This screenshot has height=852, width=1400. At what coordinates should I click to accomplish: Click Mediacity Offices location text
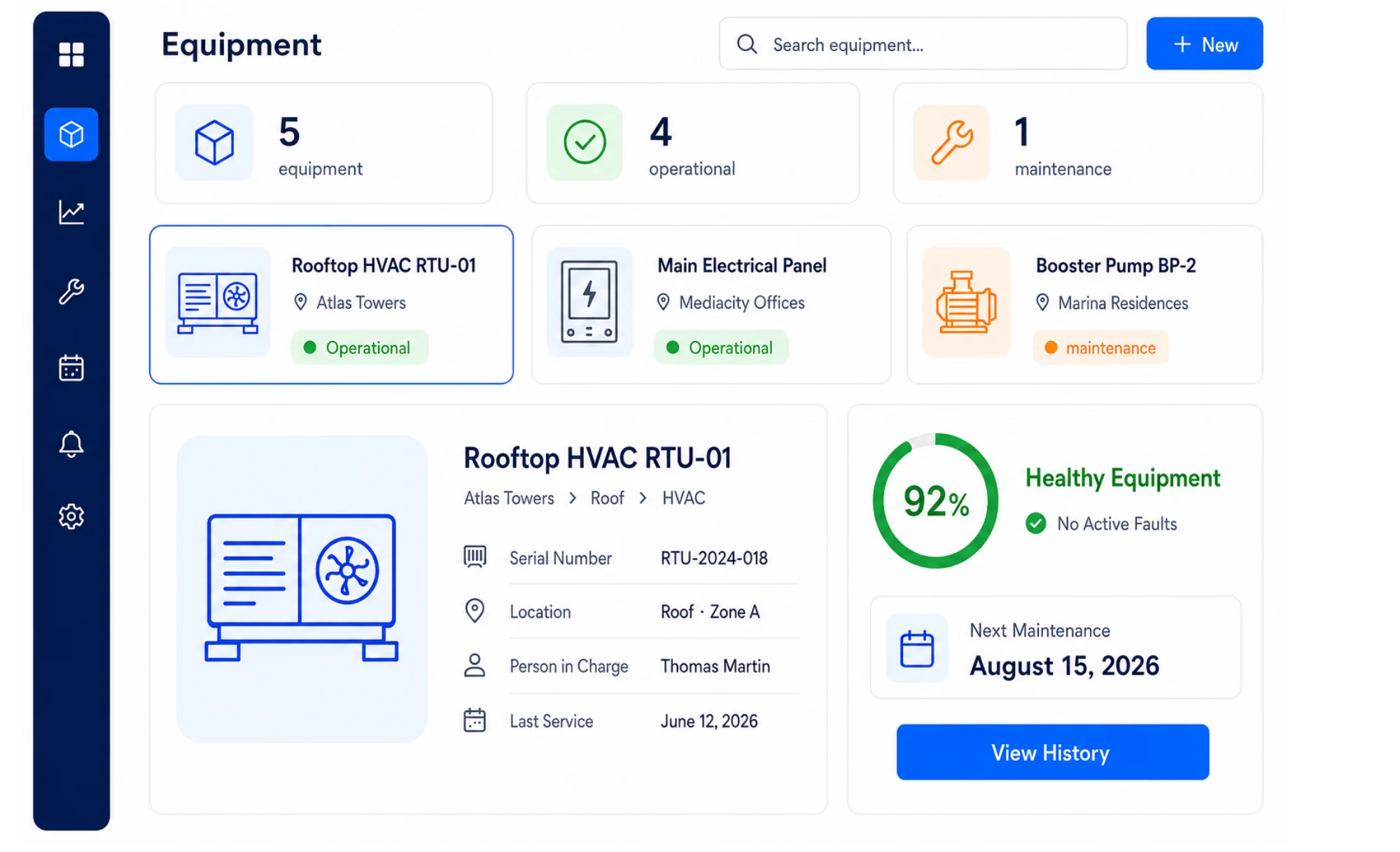click(742, 302)
